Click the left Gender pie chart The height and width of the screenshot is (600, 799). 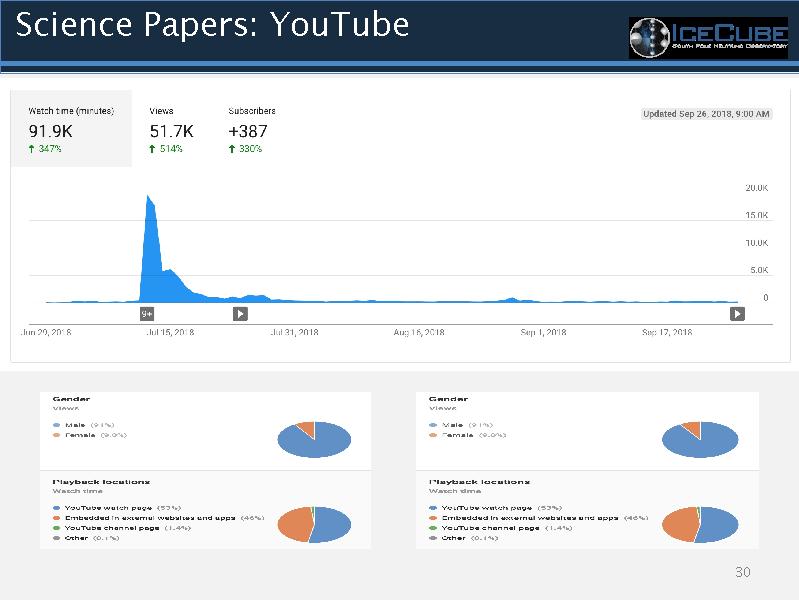[314, 439]
